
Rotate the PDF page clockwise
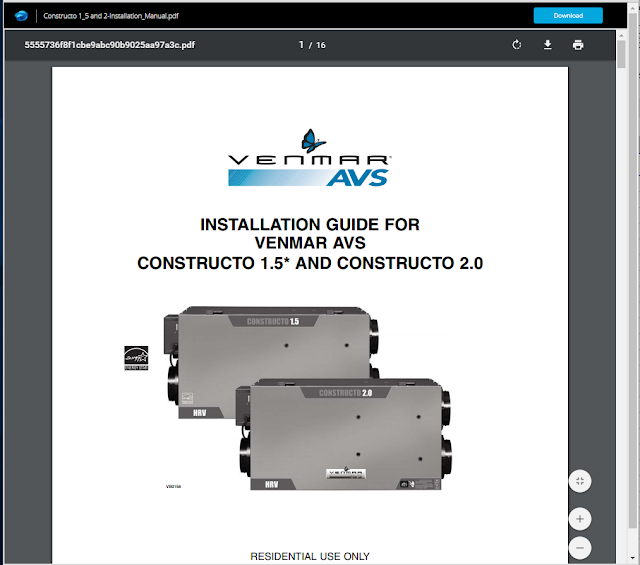[516, 44]
